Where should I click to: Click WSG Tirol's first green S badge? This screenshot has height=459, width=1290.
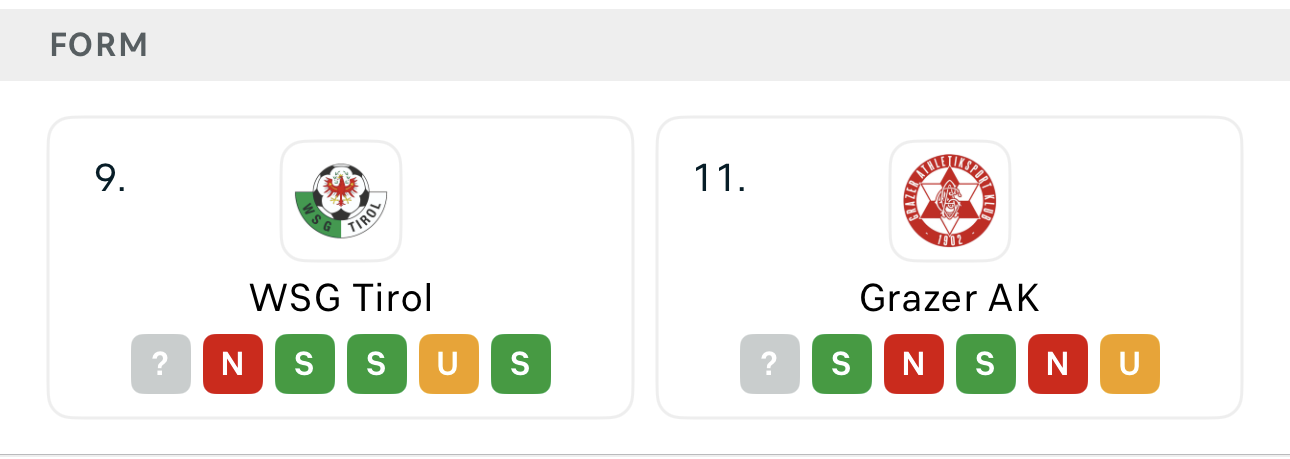pos(304,364)
